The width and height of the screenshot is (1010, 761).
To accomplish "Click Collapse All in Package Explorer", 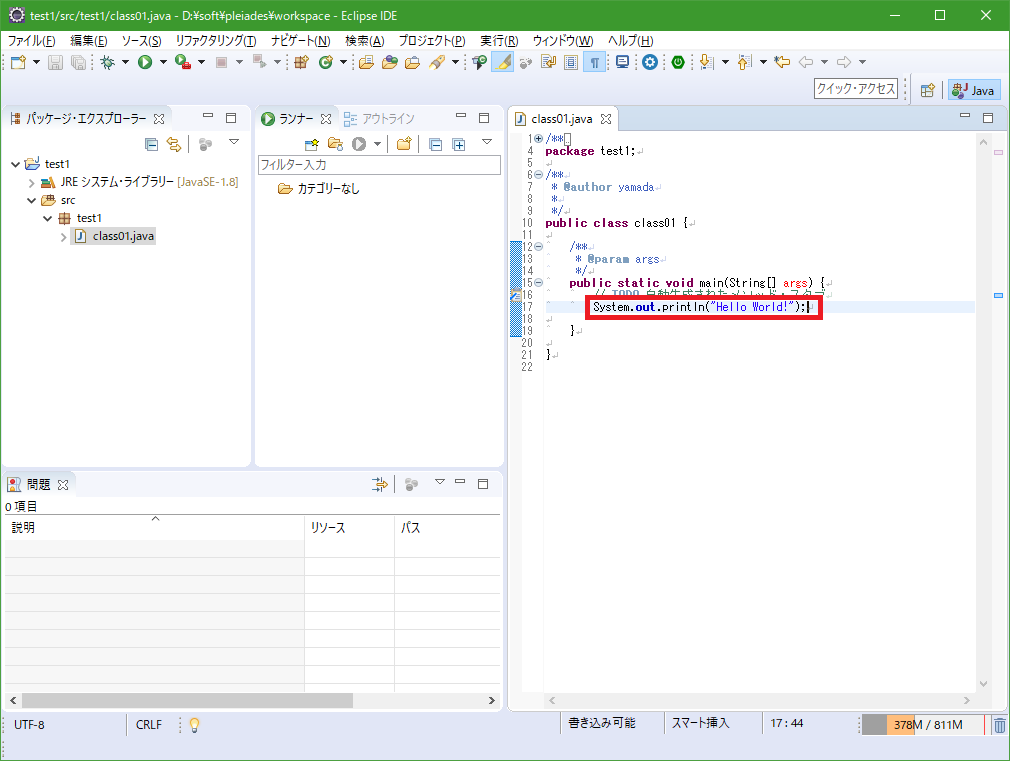I will (x=151, y=144).
